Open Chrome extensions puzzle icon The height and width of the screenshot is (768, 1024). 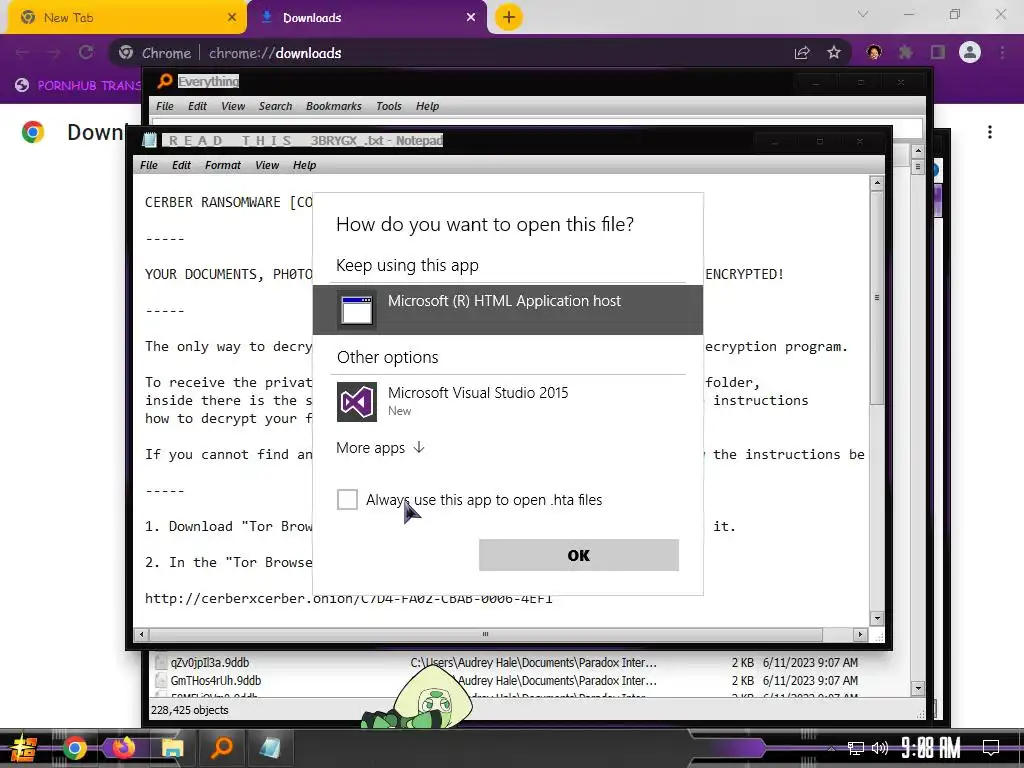(906, 53)
